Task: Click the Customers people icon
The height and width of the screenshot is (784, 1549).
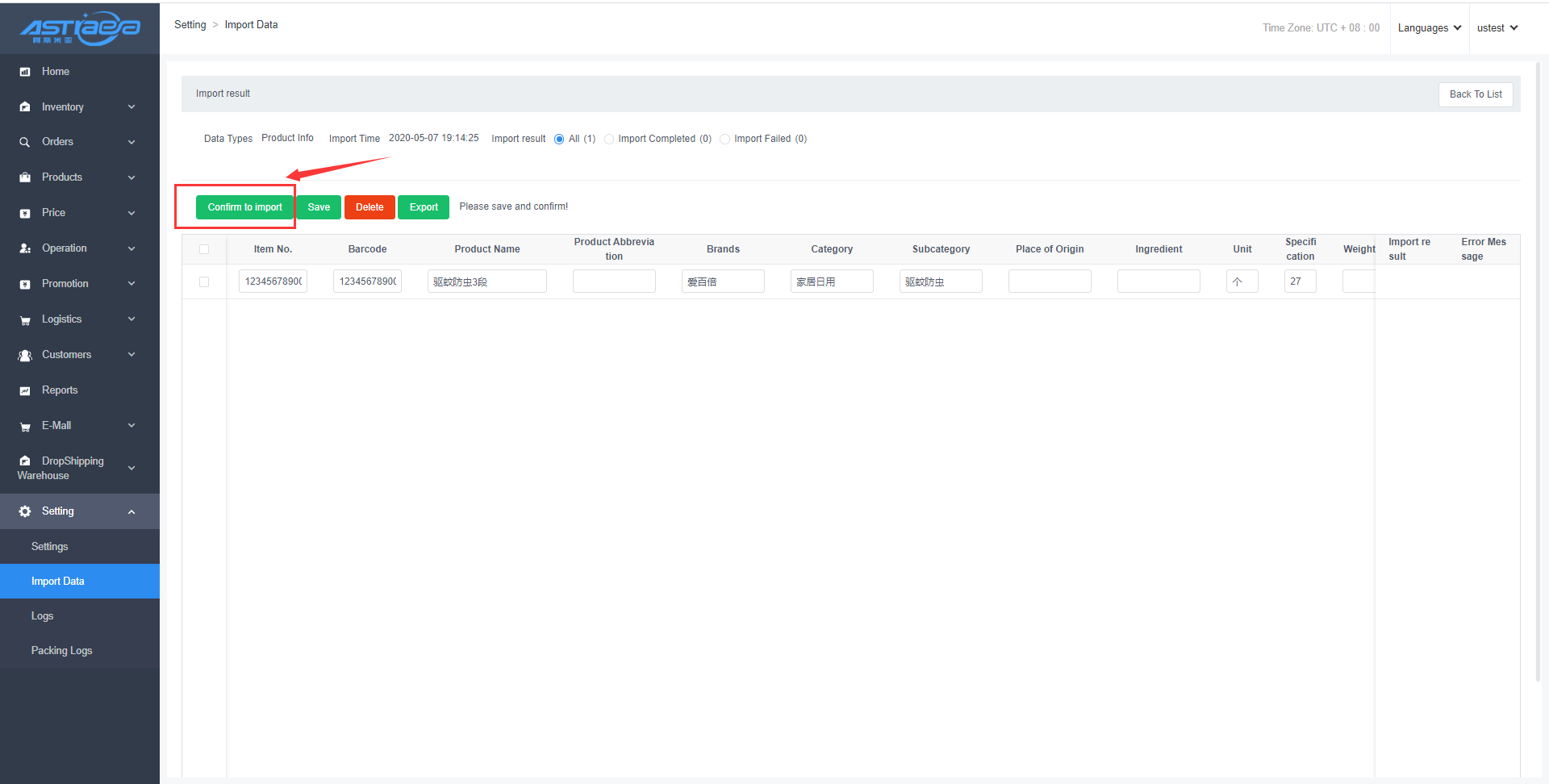Action: (x=25, y=355)
